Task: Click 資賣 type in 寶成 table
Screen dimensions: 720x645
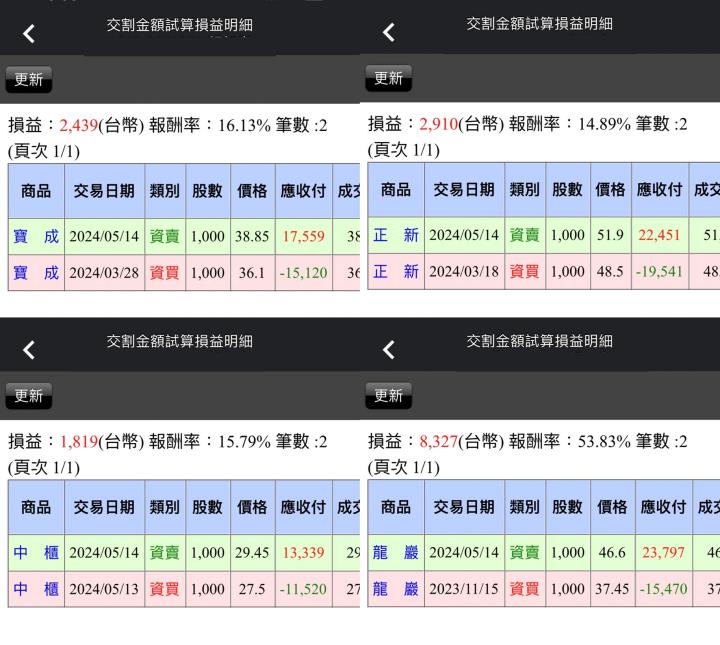Action: (164, 236)
